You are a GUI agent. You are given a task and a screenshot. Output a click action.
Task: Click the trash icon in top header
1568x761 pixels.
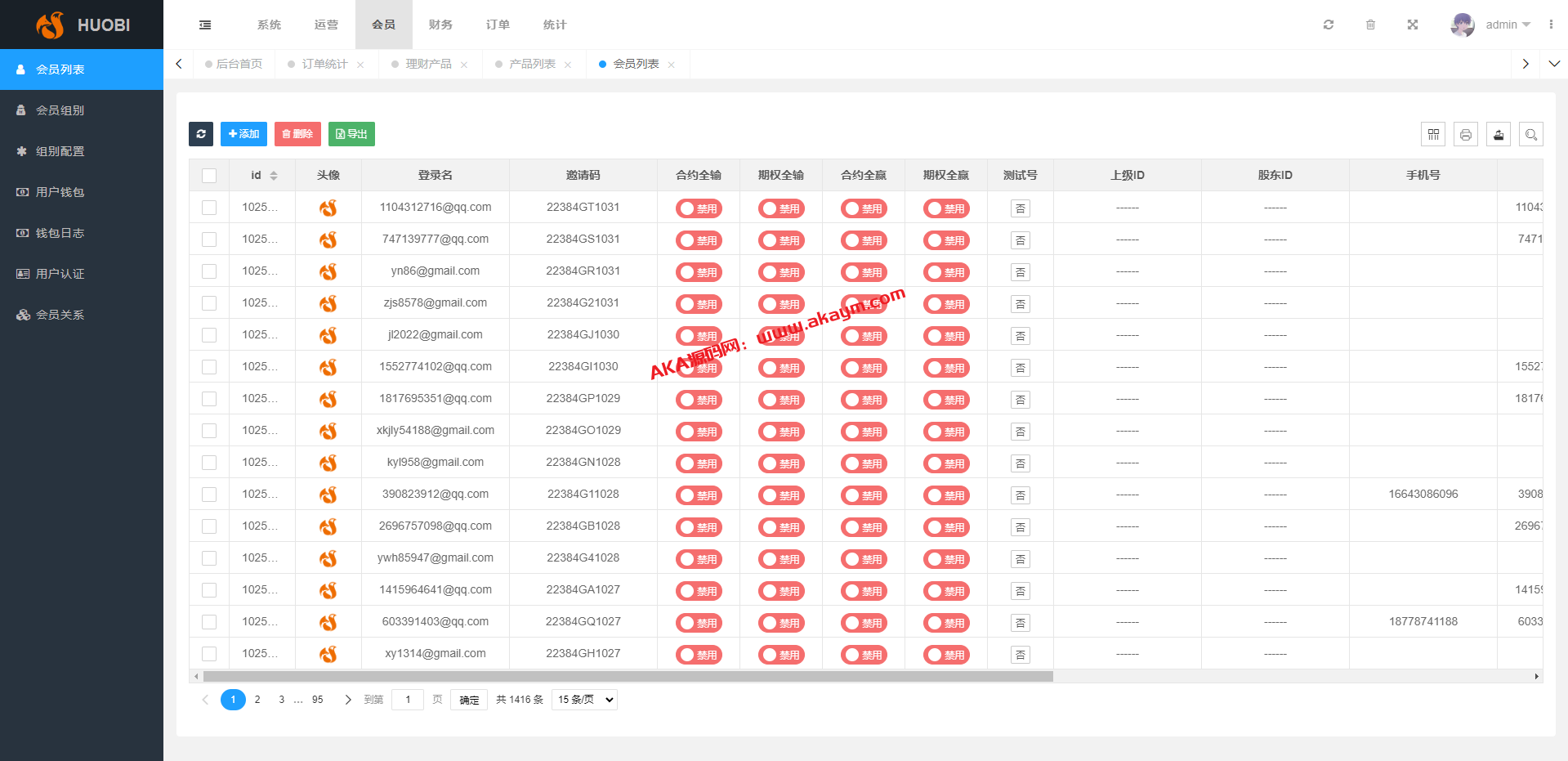click(1370, 25)
